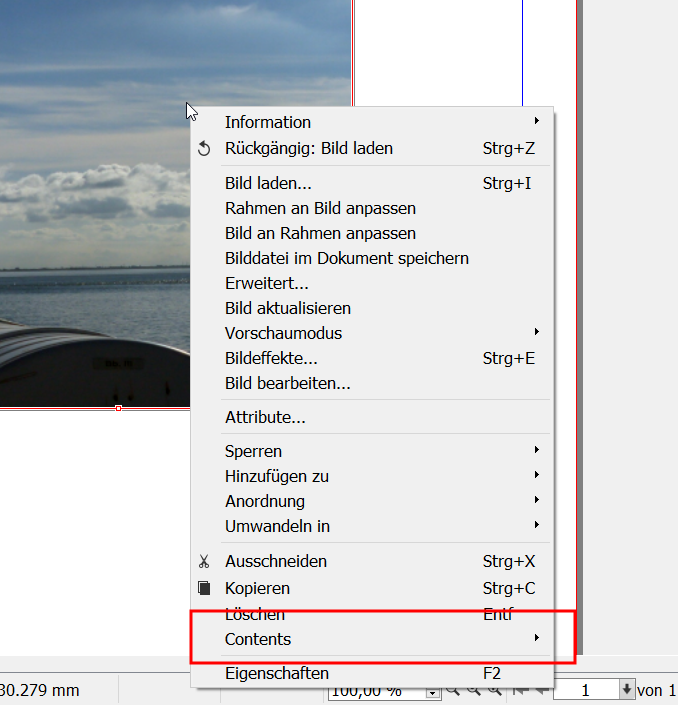Click the zoom magnifier icon in status bar
This screenshot has width=678, height=705.
453,691
